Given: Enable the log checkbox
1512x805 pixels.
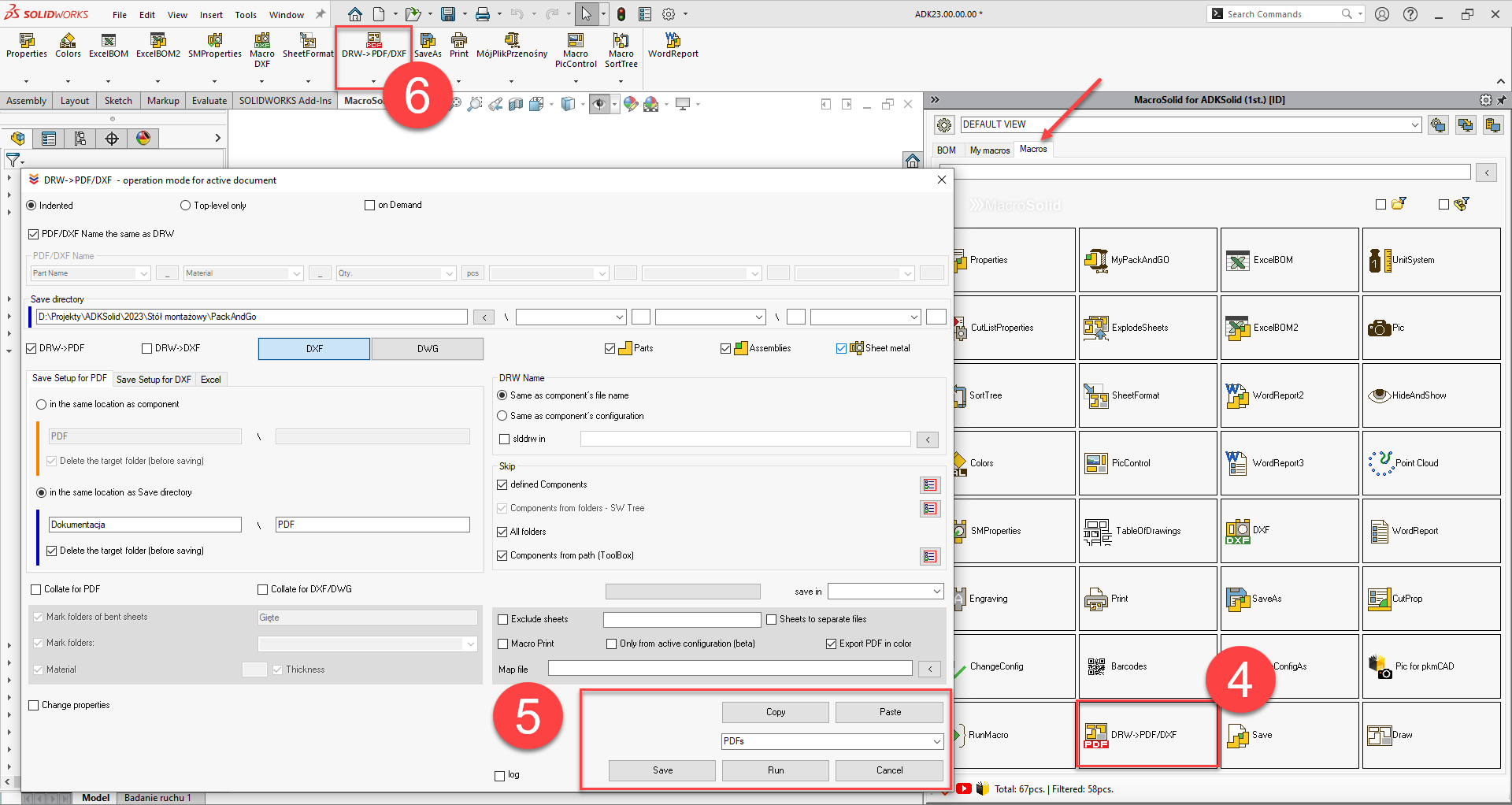Looking at the screenshot, I should coord(499,775).
